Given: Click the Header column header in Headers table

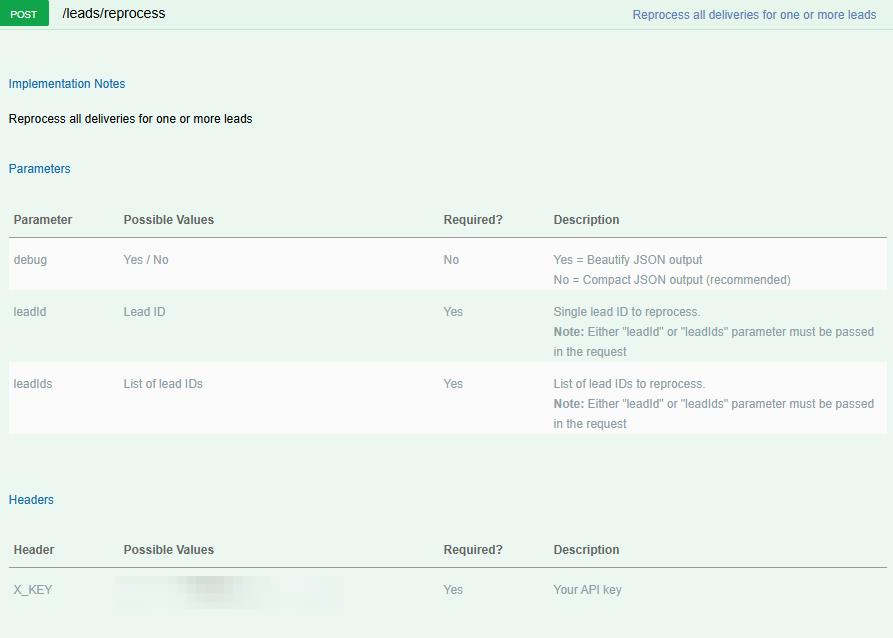Looking at the screenshot, I should (x=34, y=550).
